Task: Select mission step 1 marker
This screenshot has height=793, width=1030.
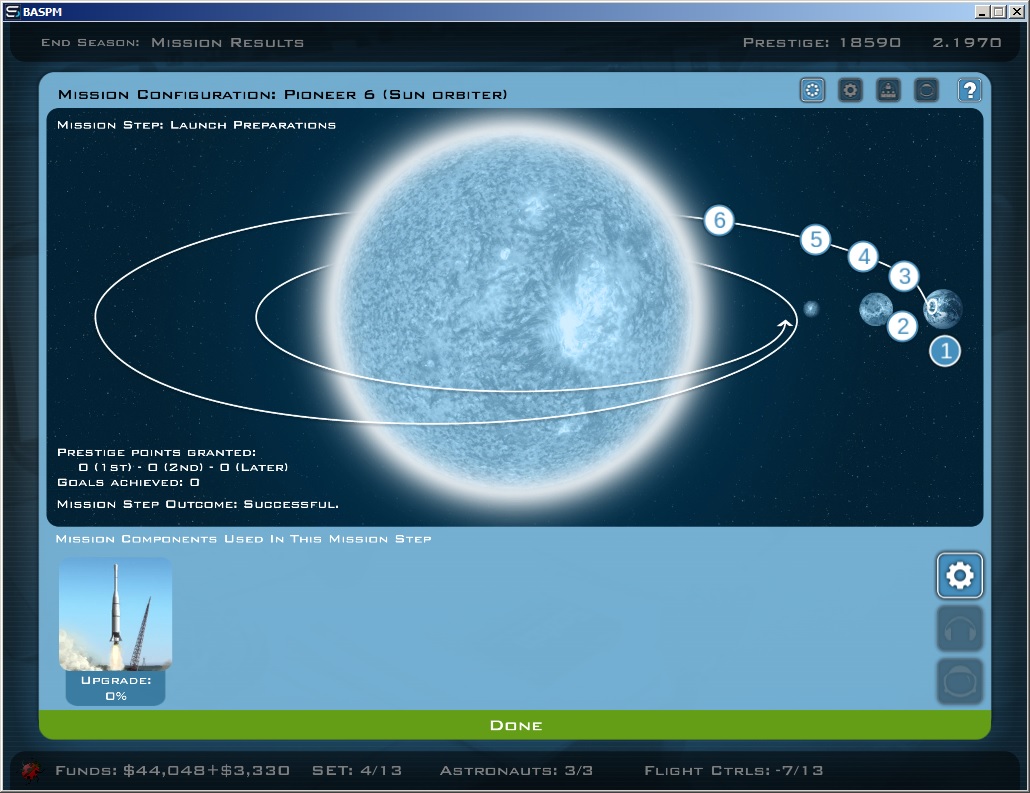Action: point(945,351)
